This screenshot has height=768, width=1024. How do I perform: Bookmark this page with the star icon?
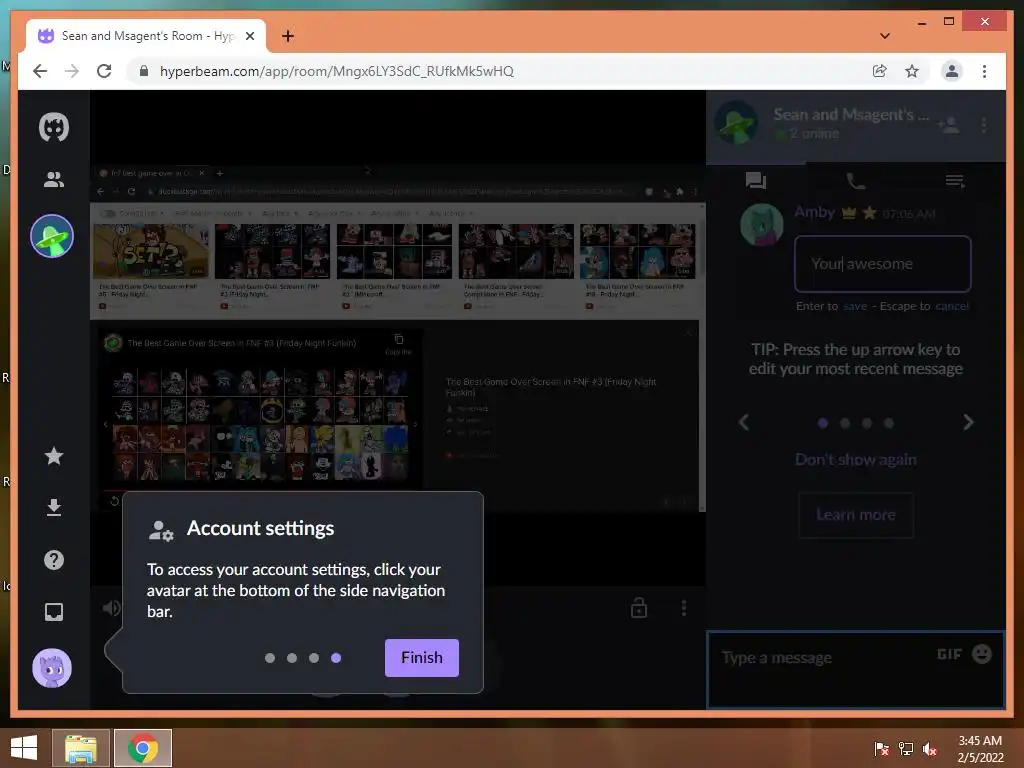(912, 71)
